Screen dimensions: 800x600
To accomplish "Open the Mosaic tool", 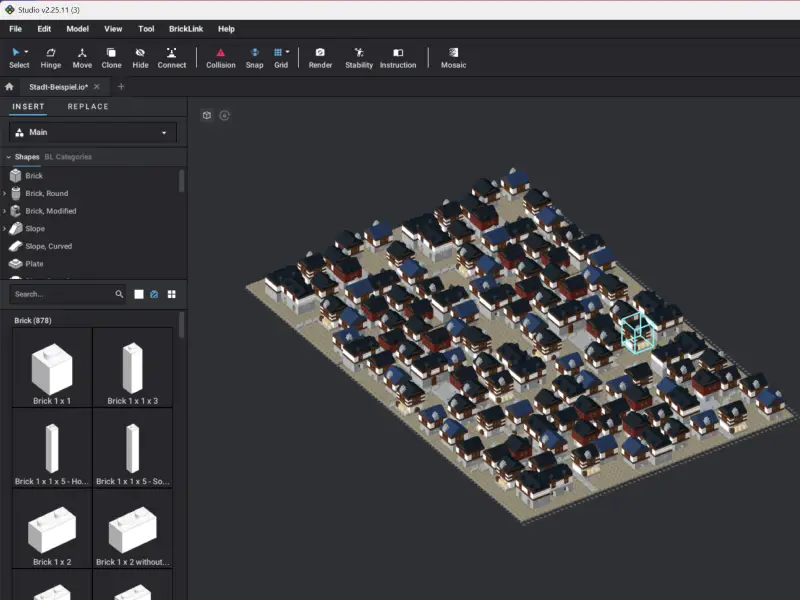I will tap(453, 57).
